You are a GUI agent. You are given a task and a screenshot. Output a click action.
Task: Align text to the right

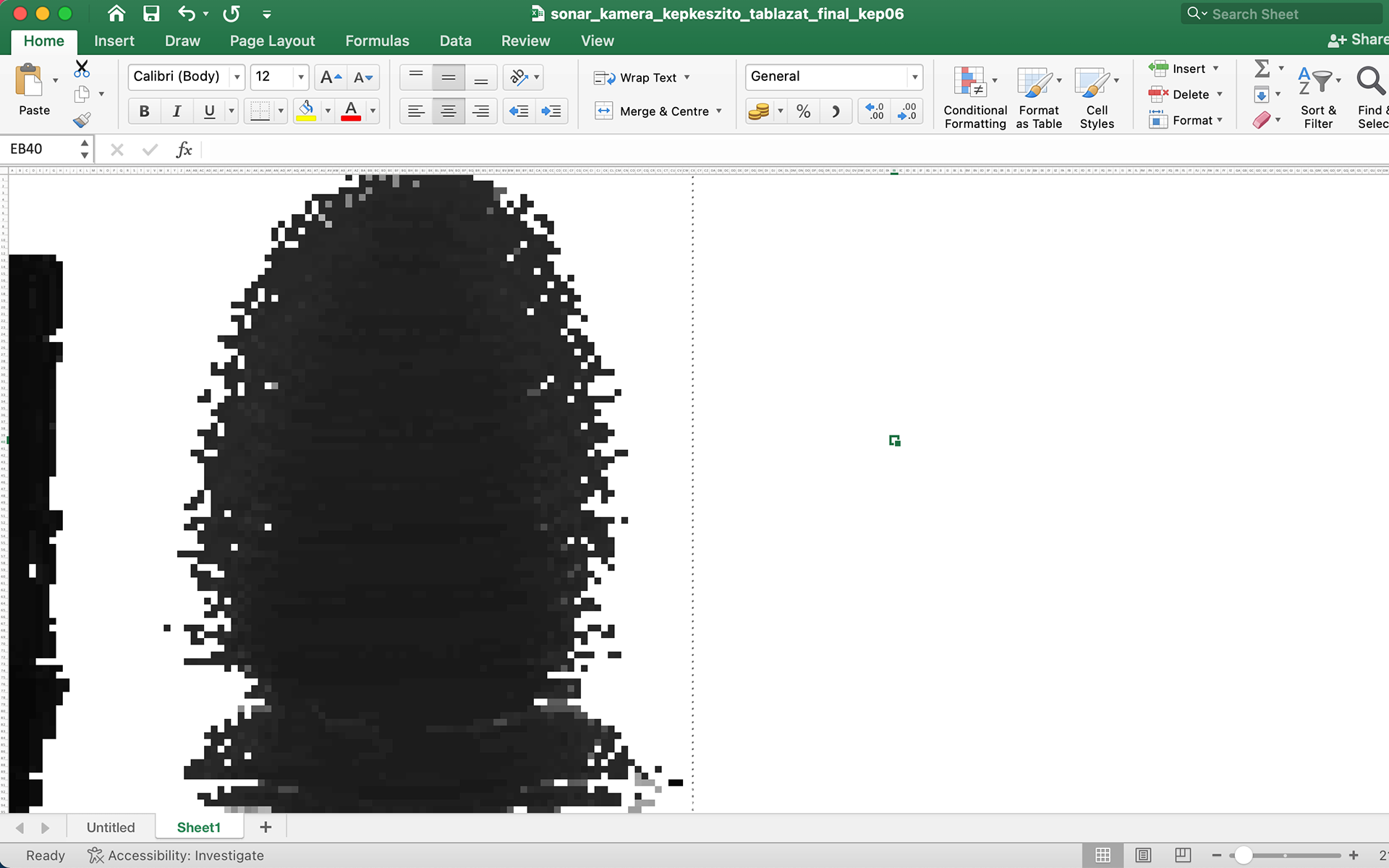tap(481, 111)
